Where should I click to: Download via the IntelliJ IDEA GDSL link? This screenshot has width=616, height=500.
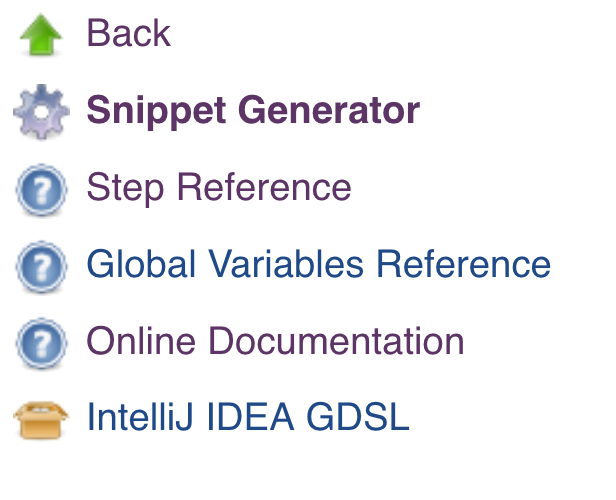click(248, 419)
